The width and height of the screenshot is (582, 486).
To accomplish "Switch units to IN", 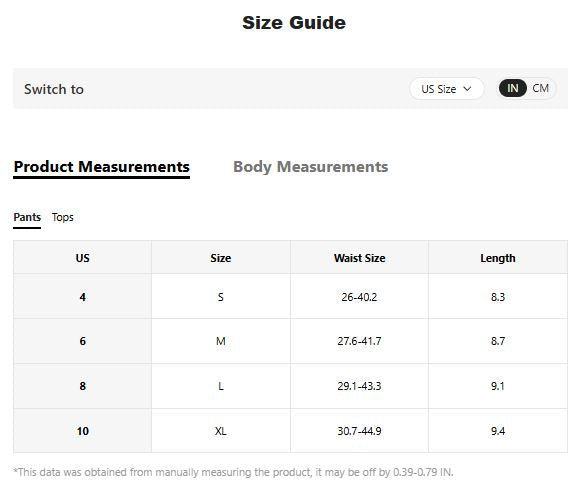I will click(x=513, y=88).
